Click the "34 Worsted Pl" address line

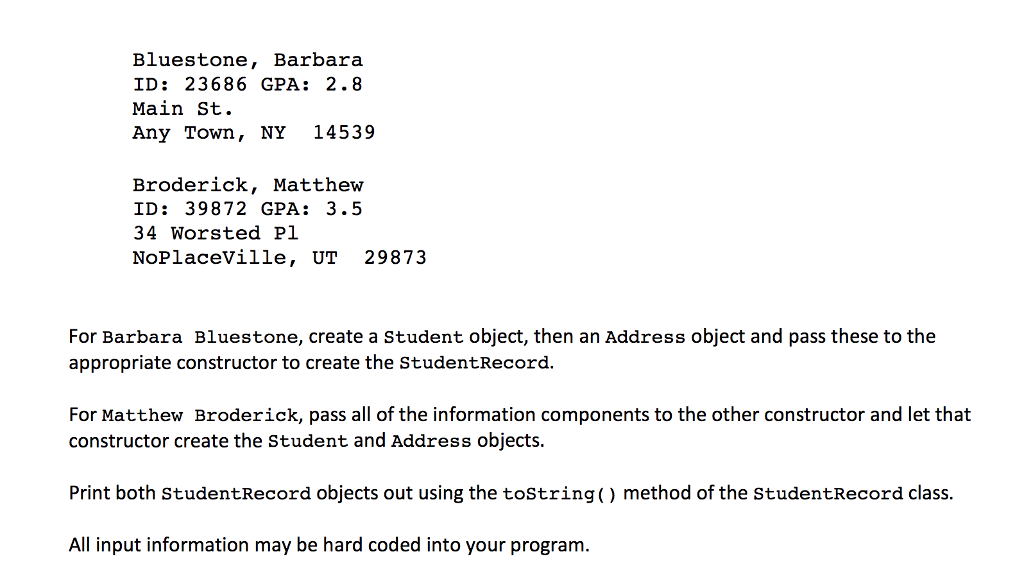215,233
